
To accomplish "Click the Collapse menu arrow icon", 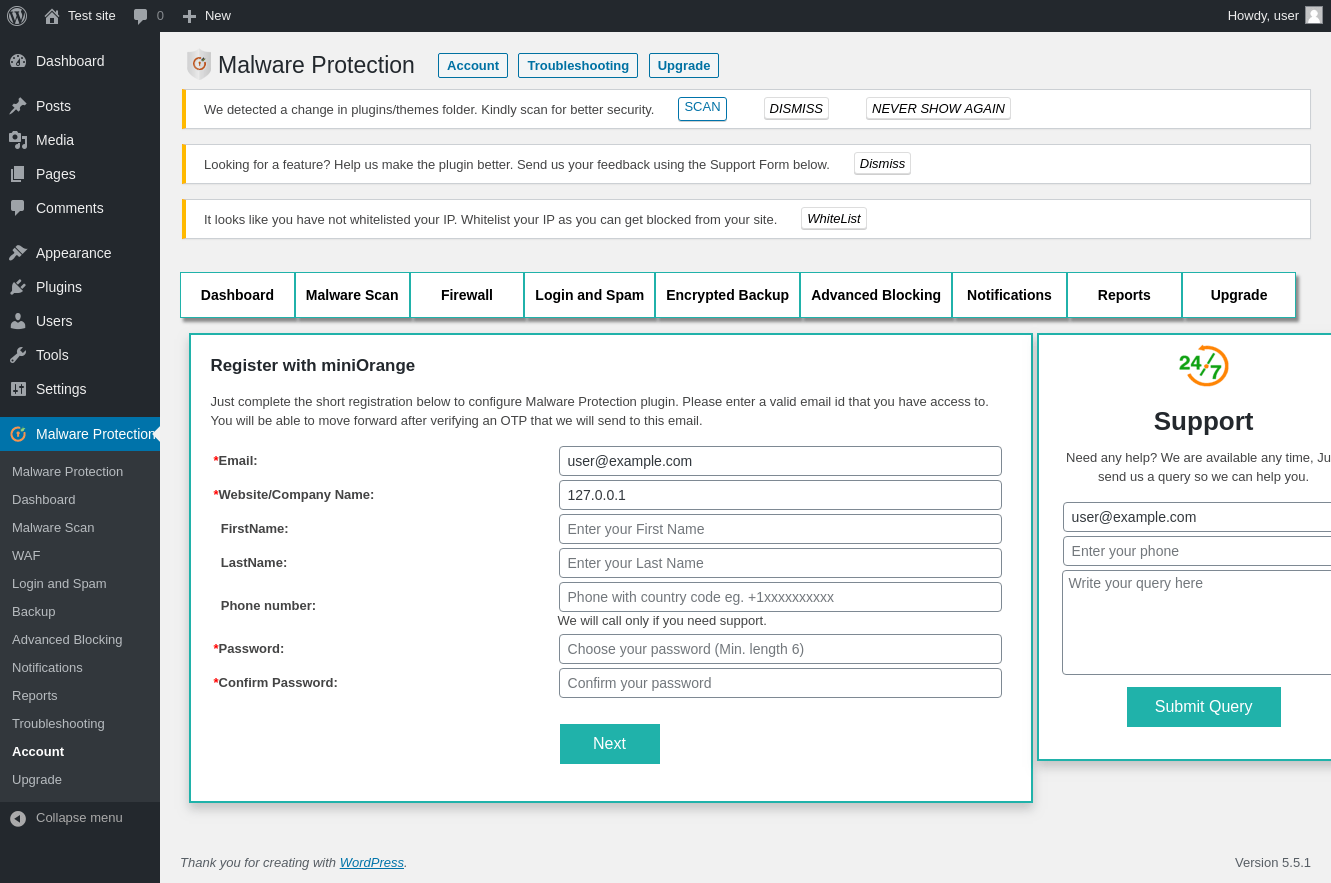I will point(18,818).
